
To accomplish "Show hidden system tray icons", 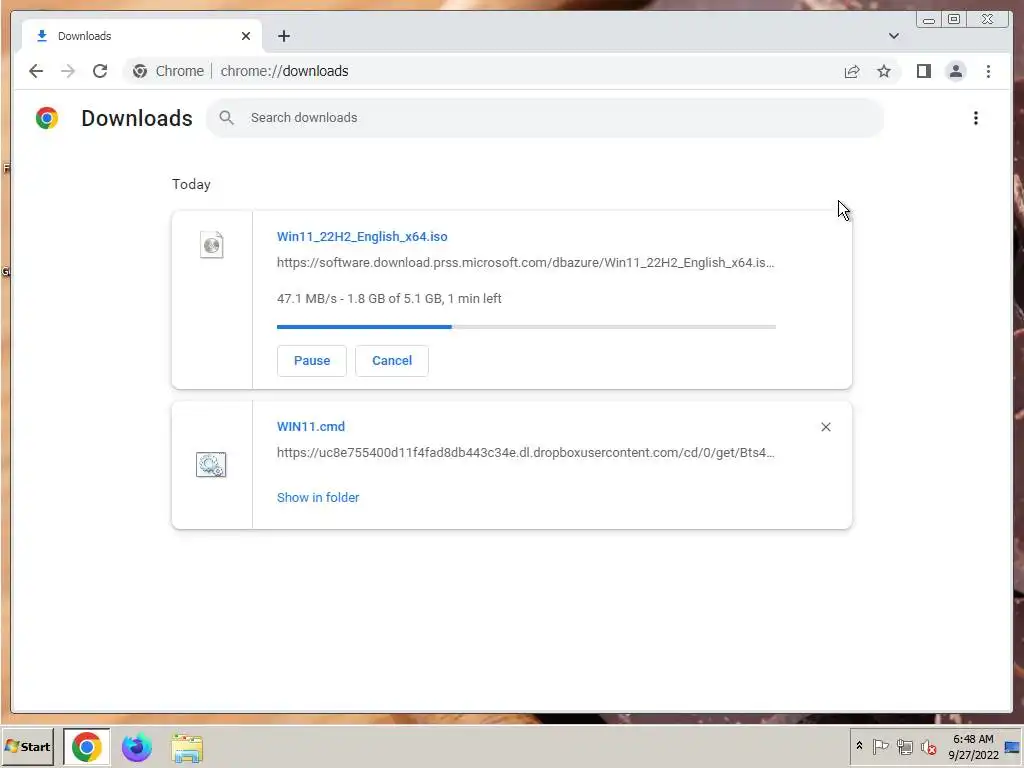I will (x=859, y=746).
